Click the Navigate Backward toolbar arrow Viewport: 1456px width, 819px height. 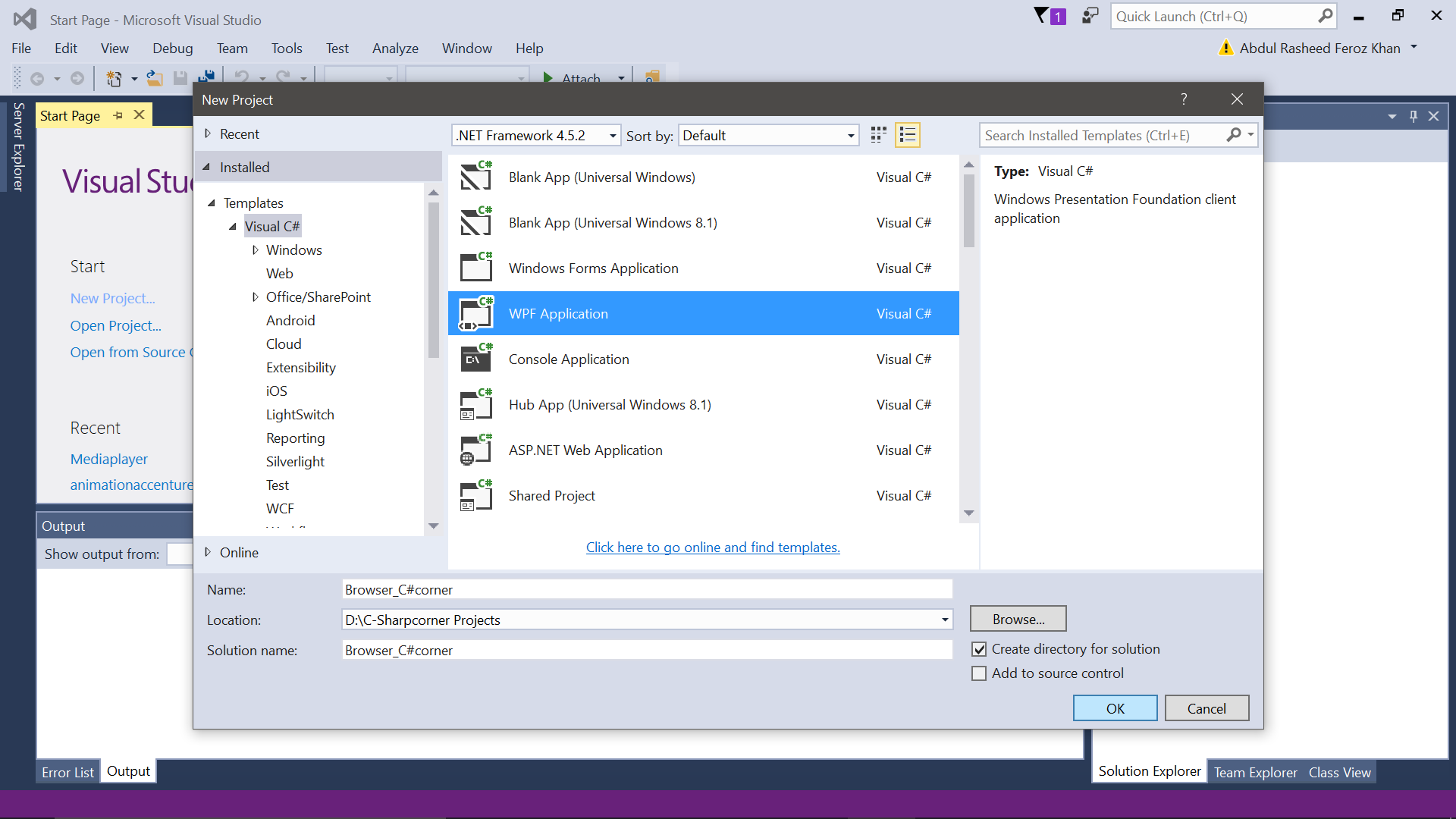(x=36, y=78)
